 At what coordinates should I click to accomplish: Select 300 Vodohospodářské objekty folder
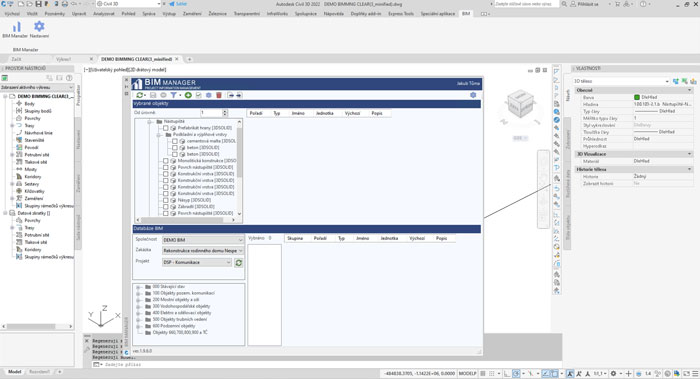pyautogui.click(x=181, y=307)
